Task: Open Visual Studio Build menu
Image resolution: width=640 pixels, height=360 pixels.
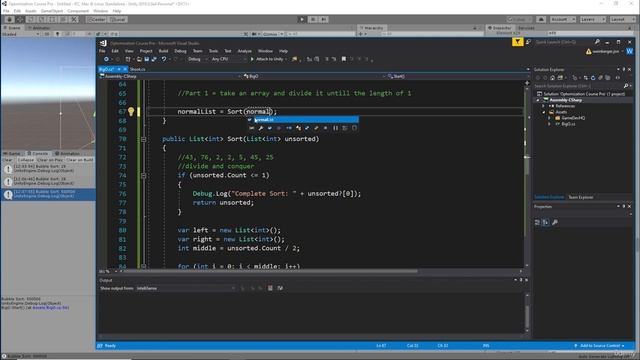Action: click(x=163, y=51)
